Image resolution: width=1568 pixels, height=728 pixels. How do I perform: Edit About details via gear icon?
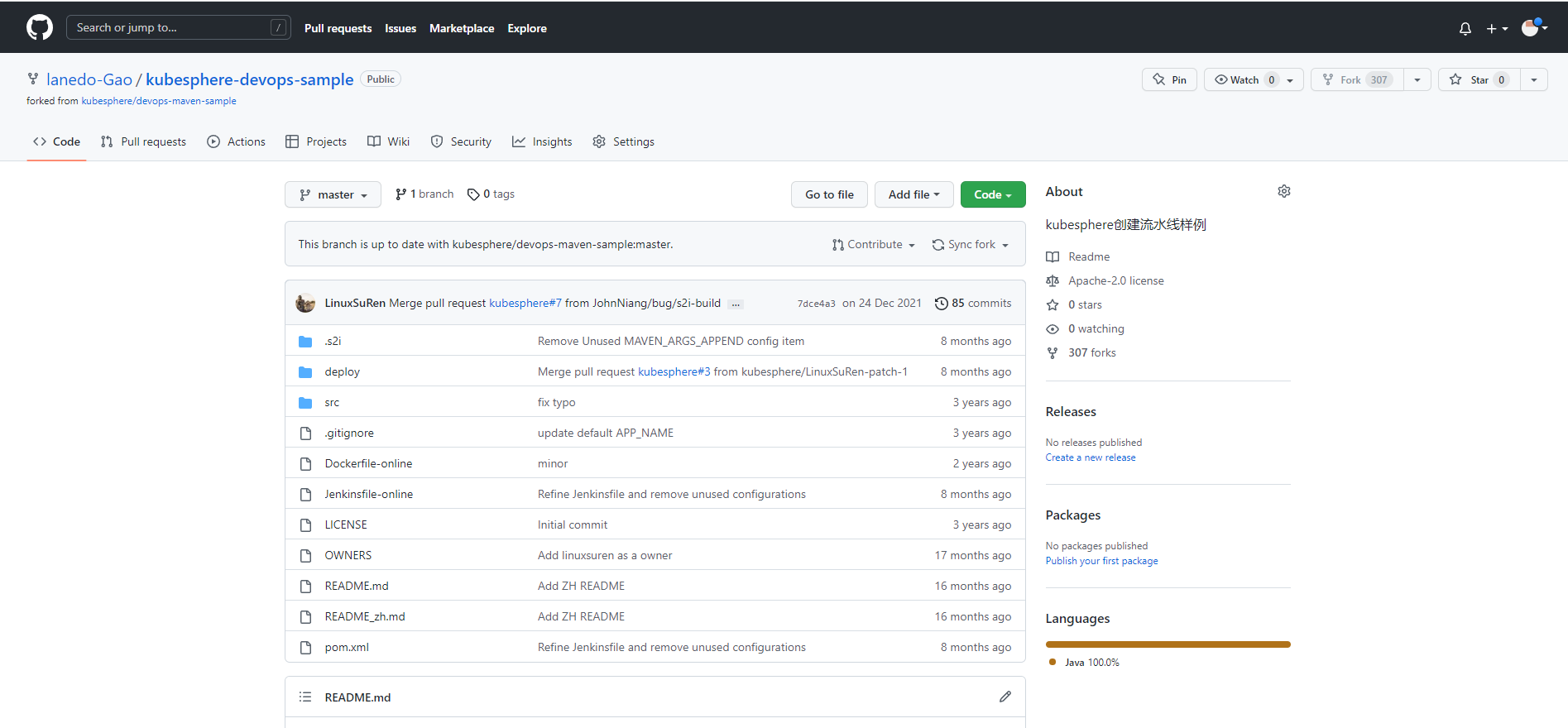tap(1284, 191)
